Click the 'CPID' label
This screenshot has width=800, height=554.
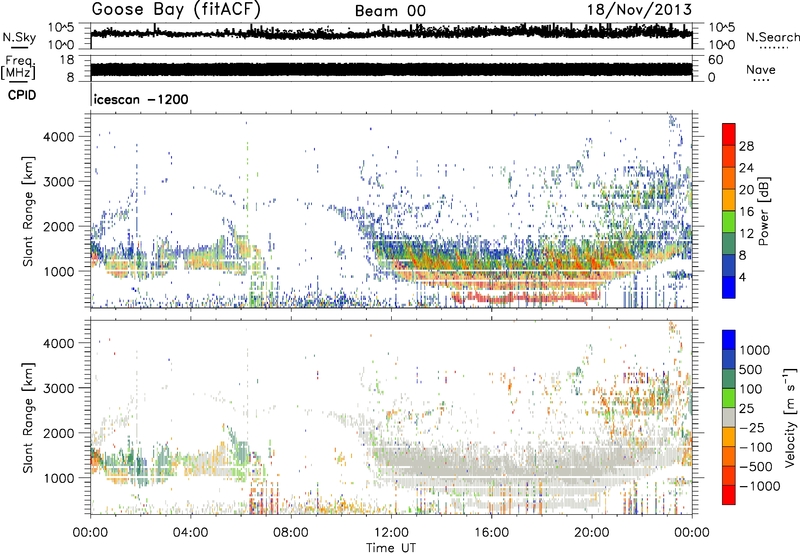(x=22, y=95)
